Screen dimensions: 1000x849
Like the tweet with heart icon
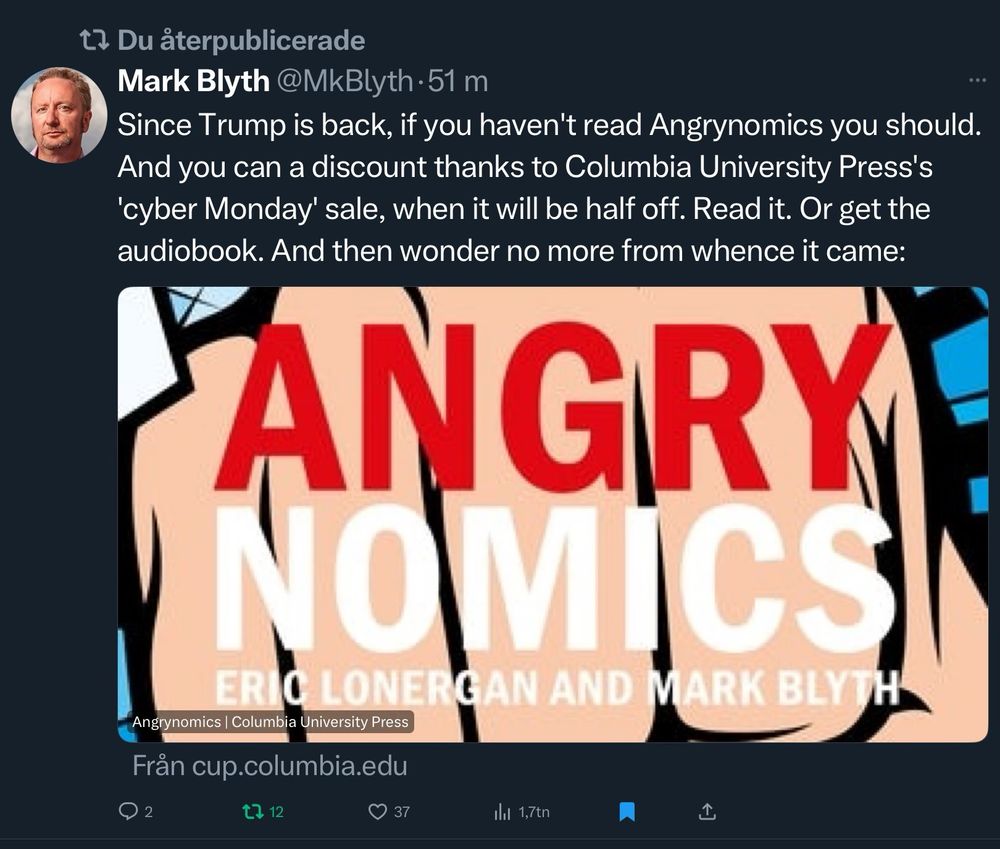[x=378, y=811]
